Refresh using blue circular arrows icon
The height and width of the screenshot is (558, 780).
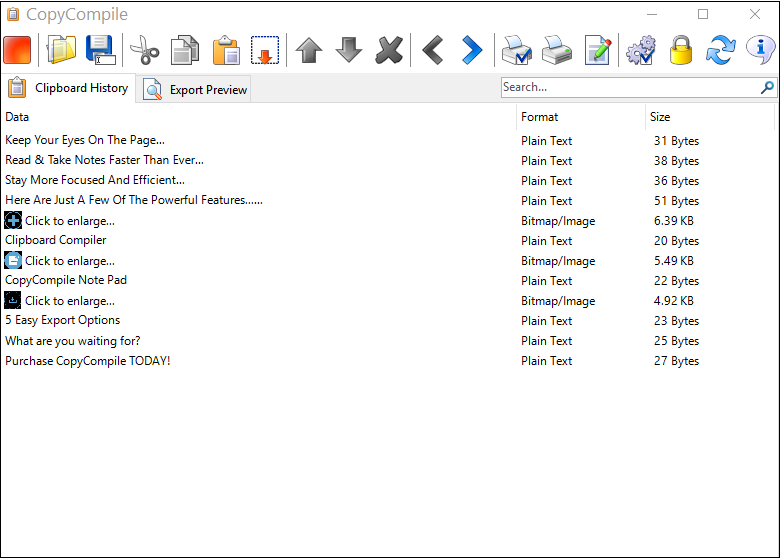720,50
